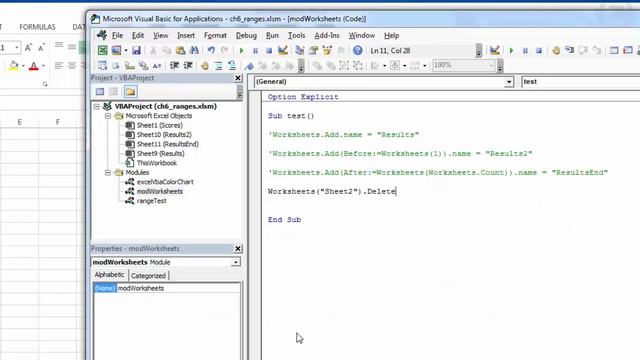Click the Uncomment Block icon

click(x=232, y=65)
